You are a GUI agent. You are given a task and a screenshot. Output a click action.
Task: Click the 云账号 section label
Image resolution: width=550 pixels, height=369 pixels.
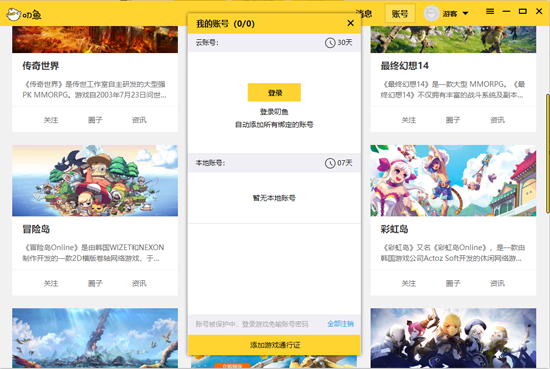(x=207, y=42)
